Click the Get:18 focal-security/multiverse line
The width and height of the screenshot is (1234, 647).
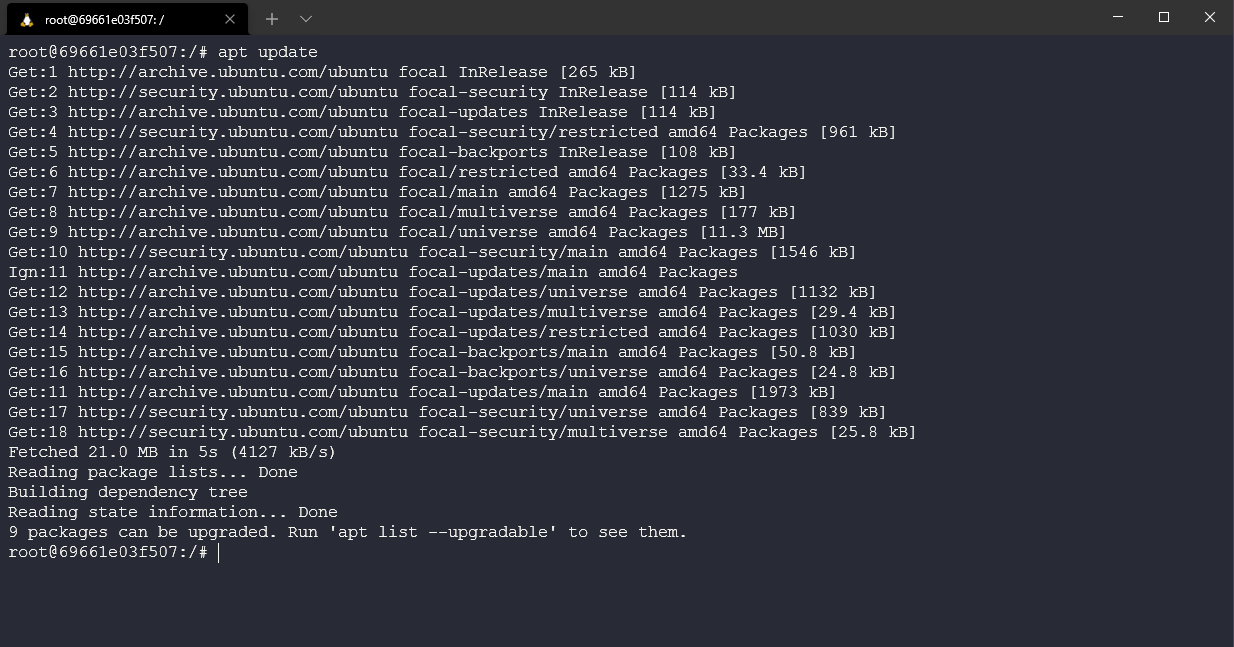[460, 431]
